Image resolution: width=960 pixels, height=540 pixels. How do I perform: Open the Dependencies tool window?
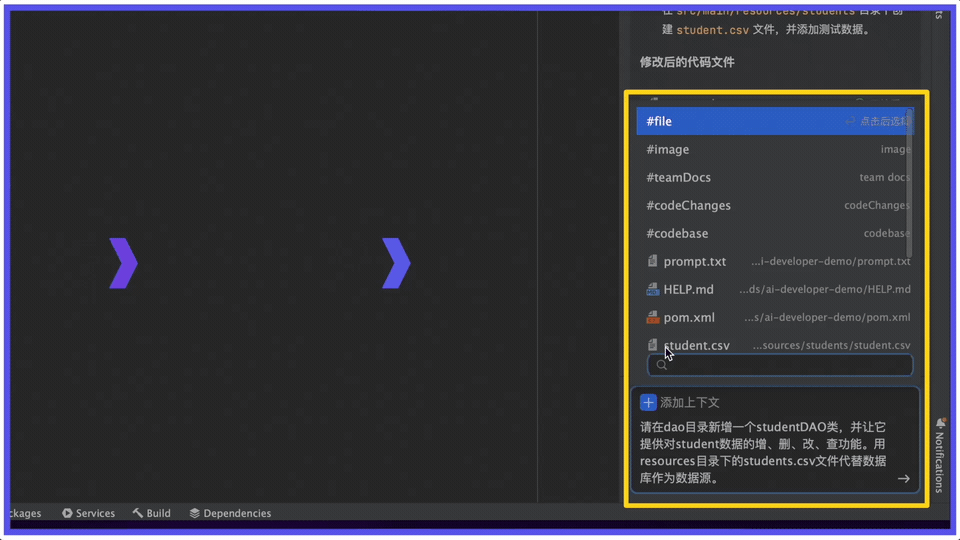point(230,513)
